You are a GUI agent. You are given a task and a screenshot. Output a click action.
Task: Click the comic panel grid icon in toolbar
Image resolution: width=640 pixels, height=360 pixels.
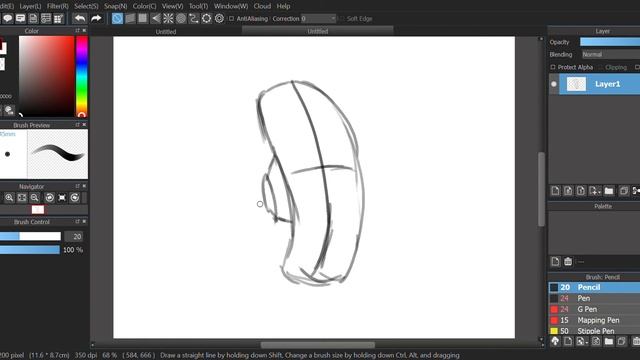(58, 18)
